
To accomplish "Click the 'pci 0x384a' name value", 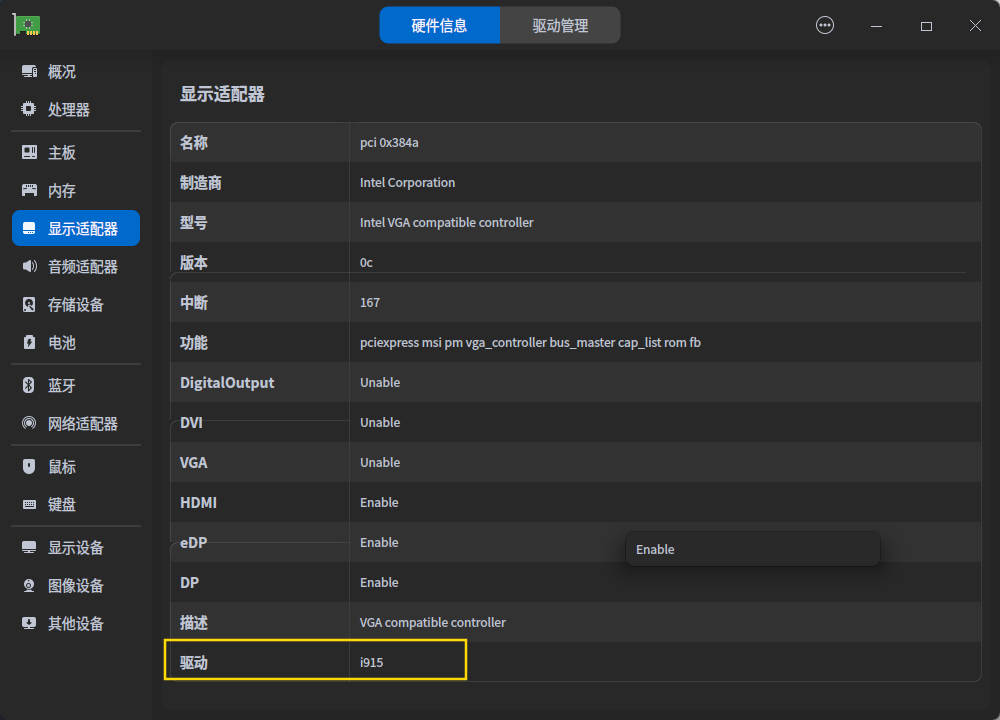I will click(389, 142).
